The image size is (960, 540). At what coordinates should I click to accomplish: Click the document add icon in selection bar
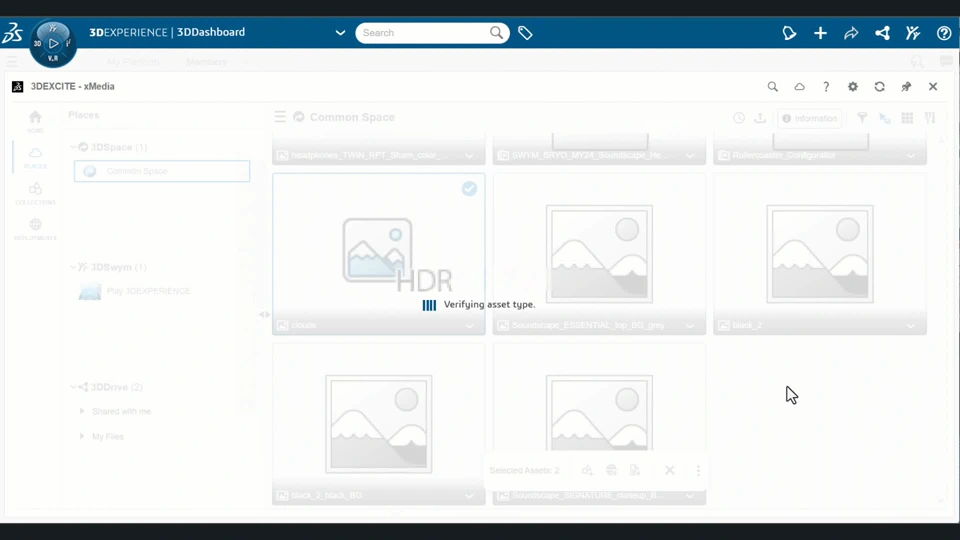635,470
